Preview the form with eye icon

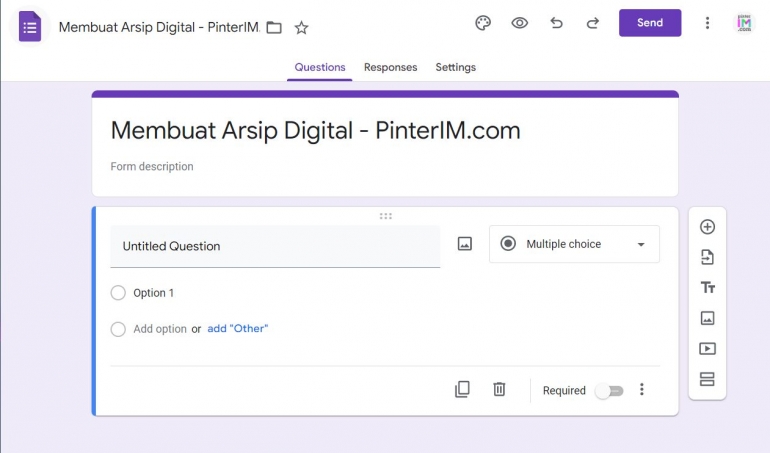pyautogui.click(x=520, y=23)
